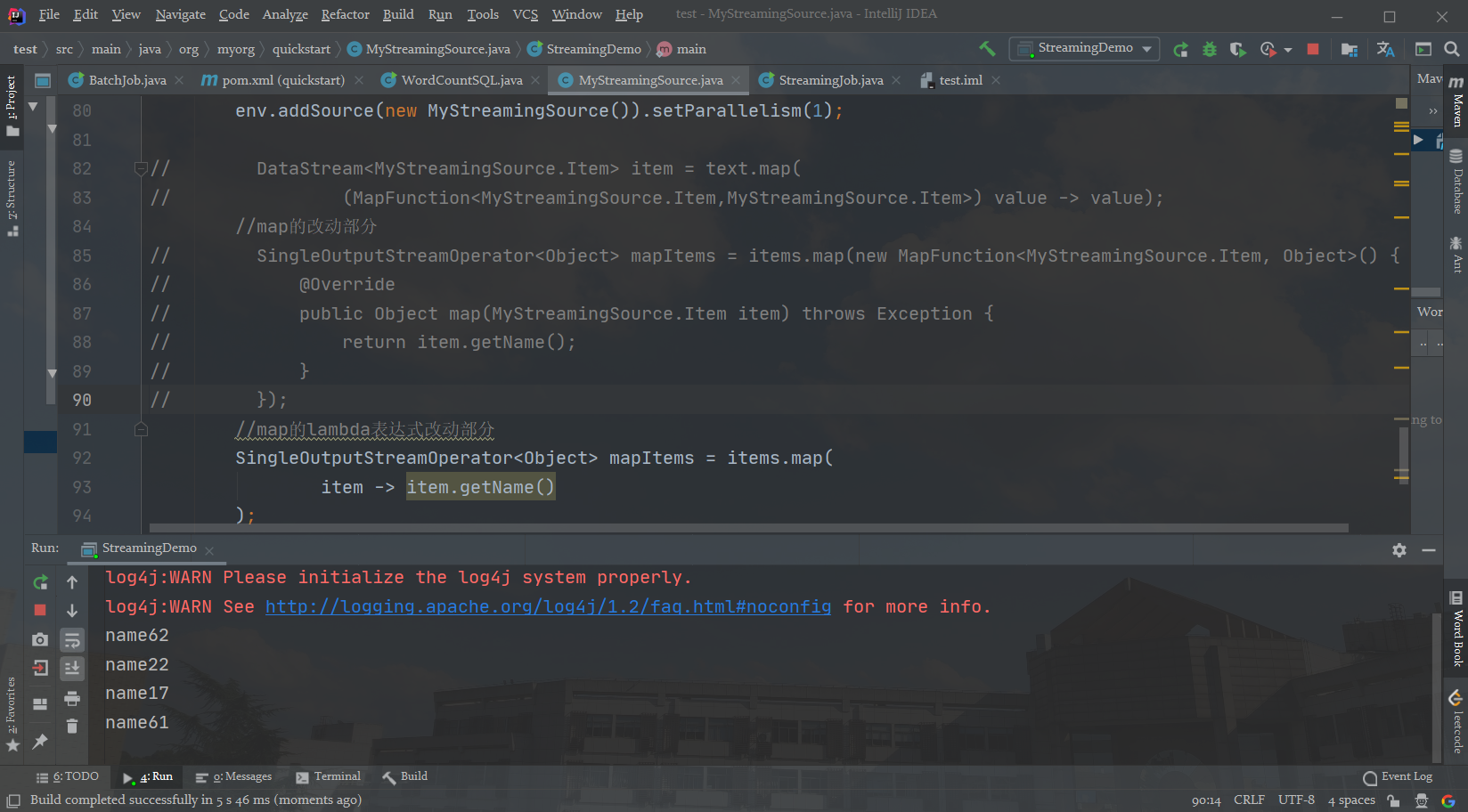This screenshot has width=1468, height=812.
Task: Close the MyStreamingSource.java tab
Action: [x=736, y=80]
